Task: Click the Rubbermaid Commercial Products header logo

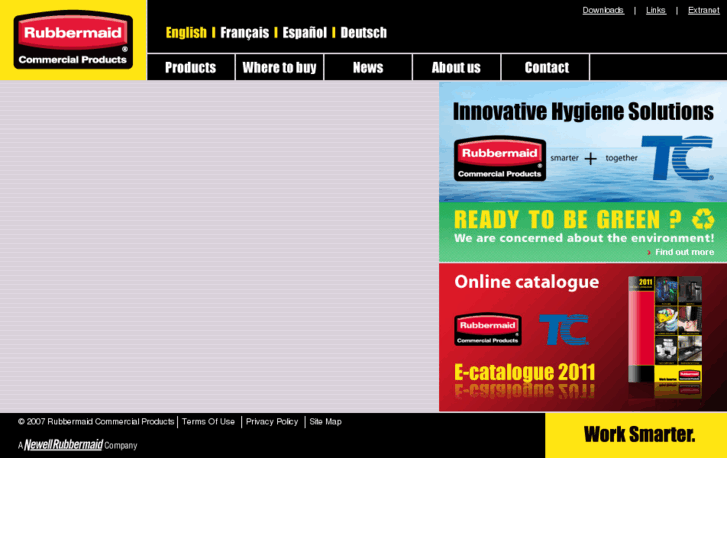Action: tap(73, 40)
